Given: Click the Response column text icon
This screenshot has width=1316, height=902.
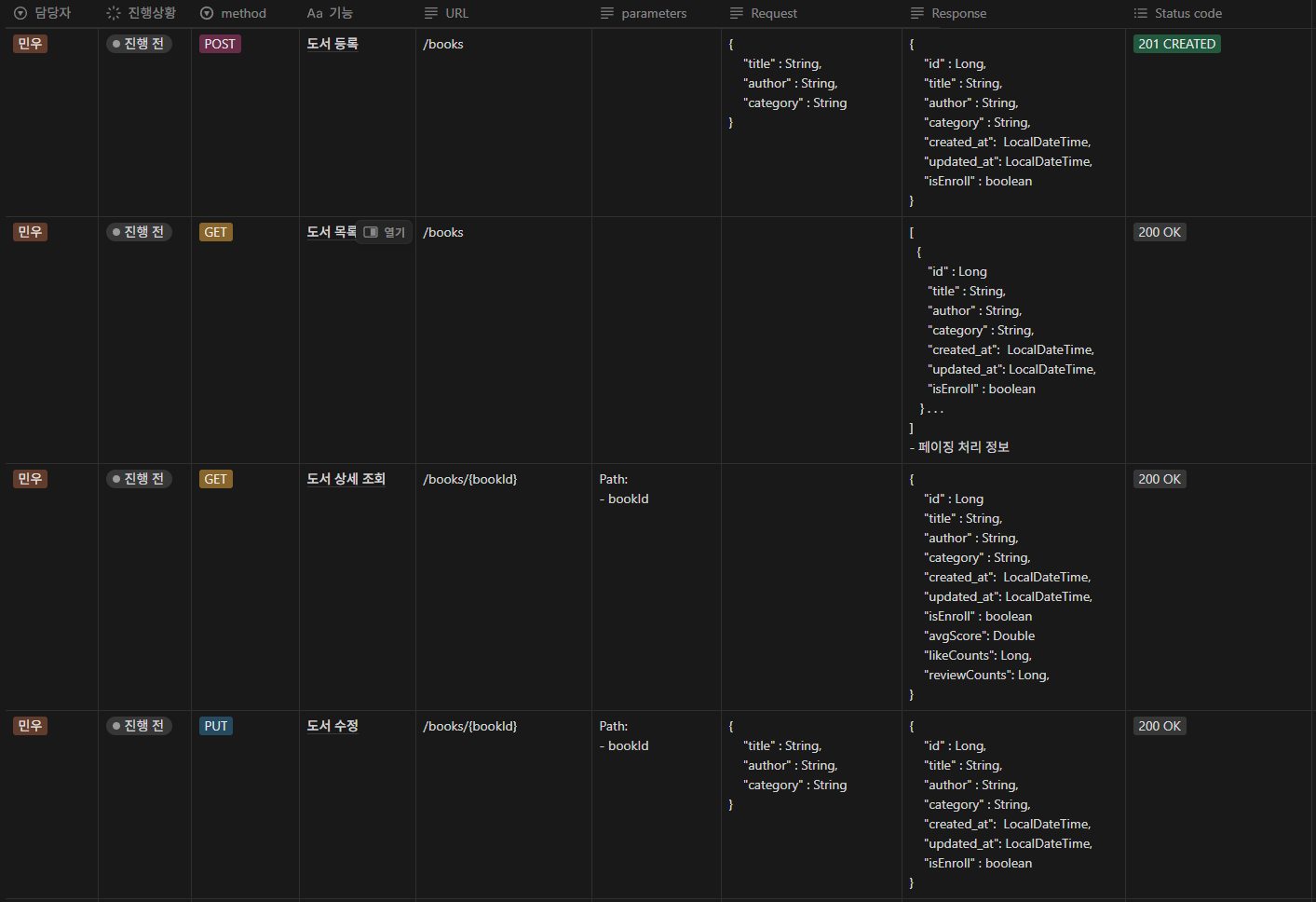Looking at the screenshot, I should (x=917, y=13).
